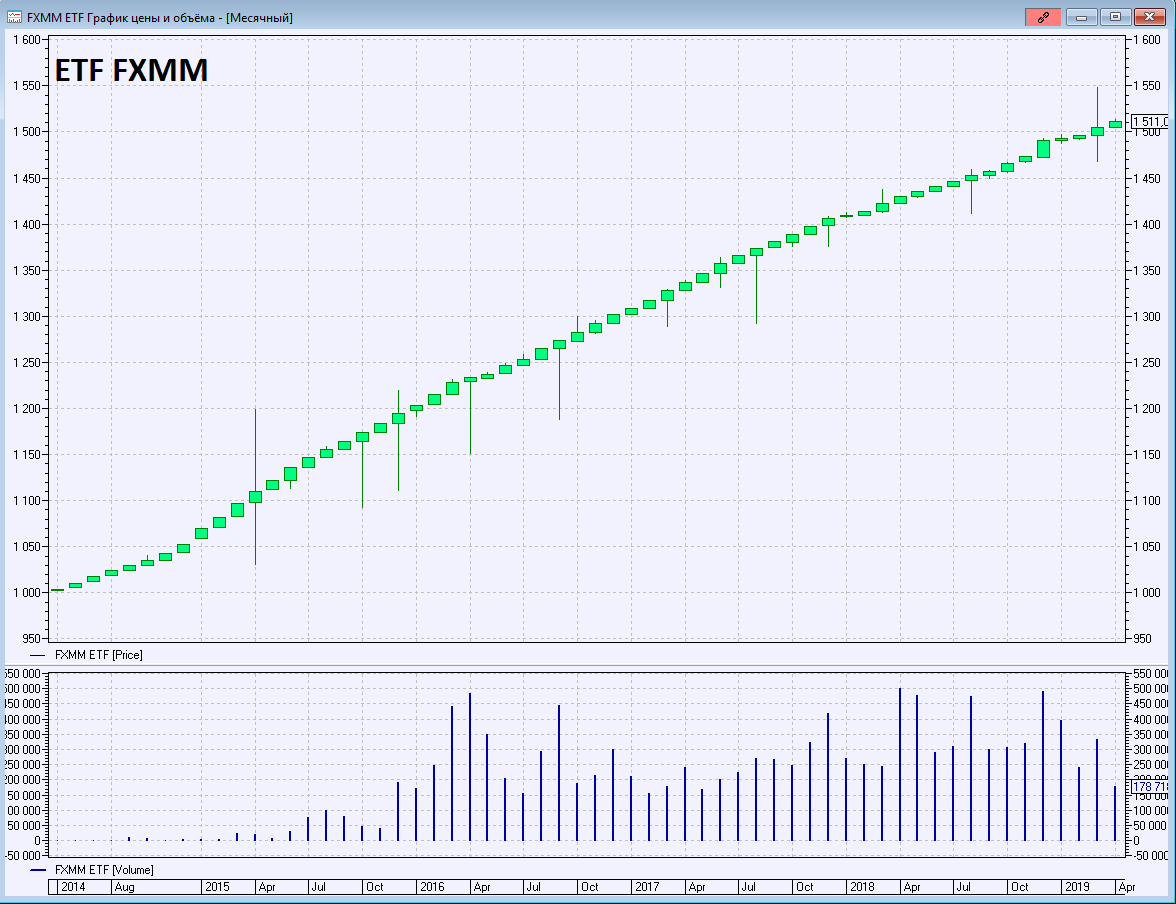Click the '1 000' label on left price axis

(26, 593)
